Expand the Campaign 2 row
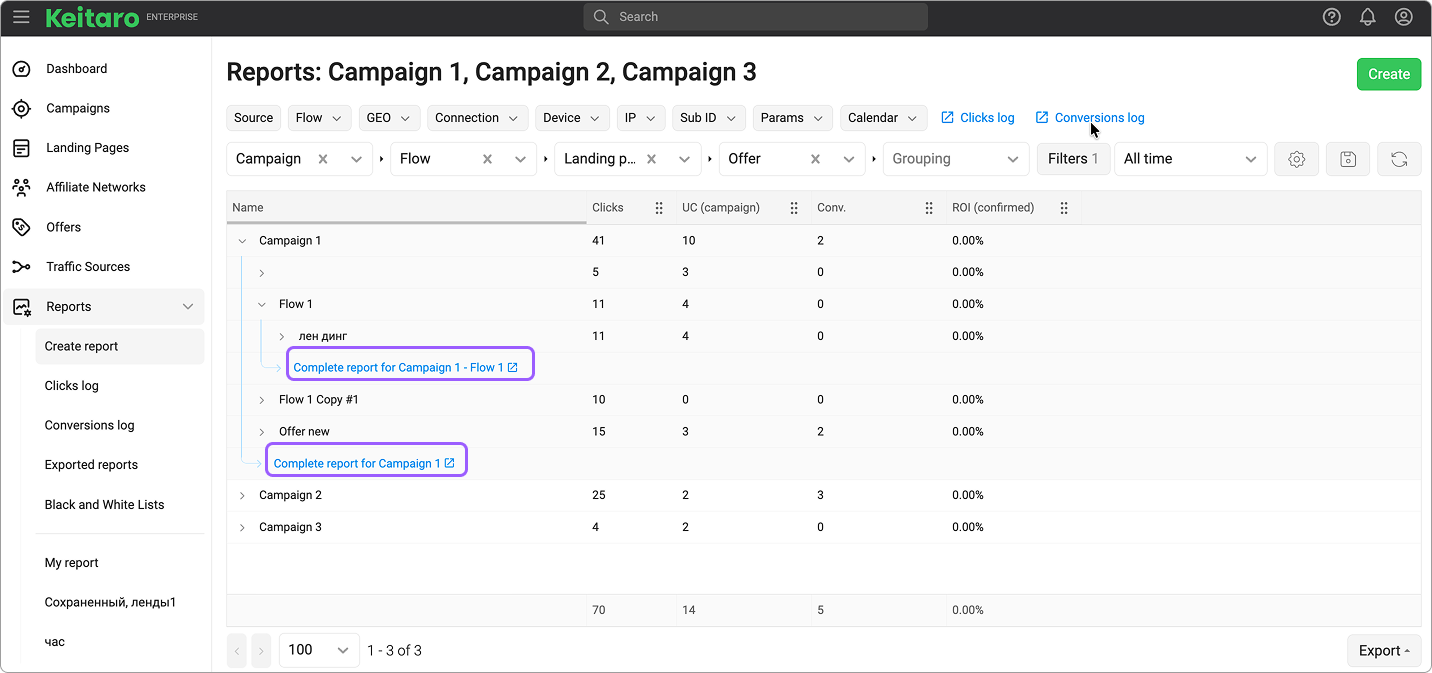The height and width of the screenshot is (673, 1432). [x=242, y=496]
